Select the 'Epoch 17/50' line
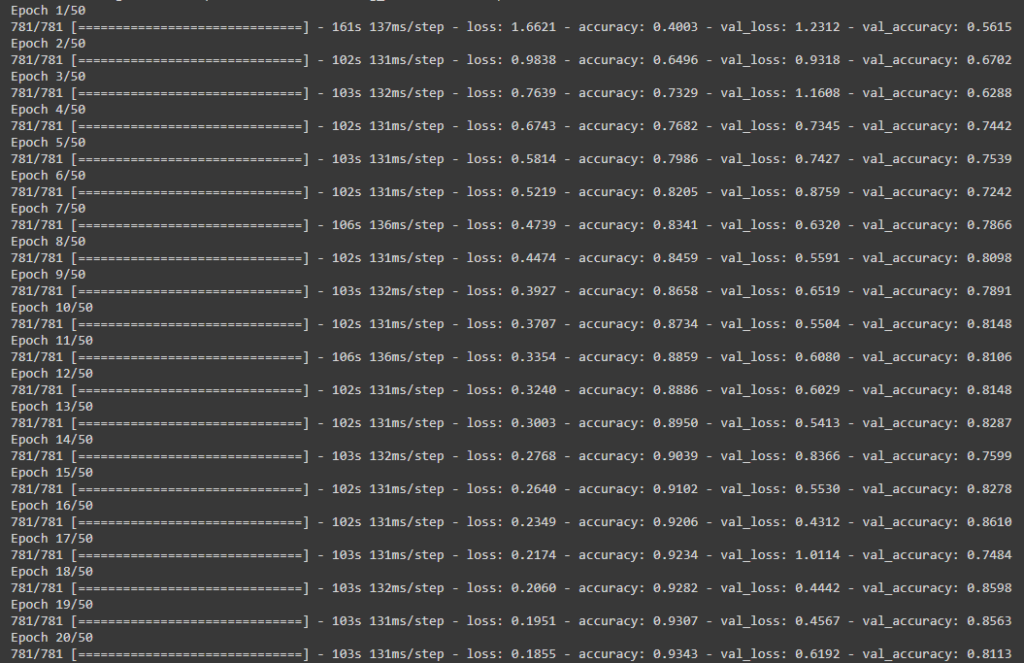The image size is (1024, 663). click(52, 538)
